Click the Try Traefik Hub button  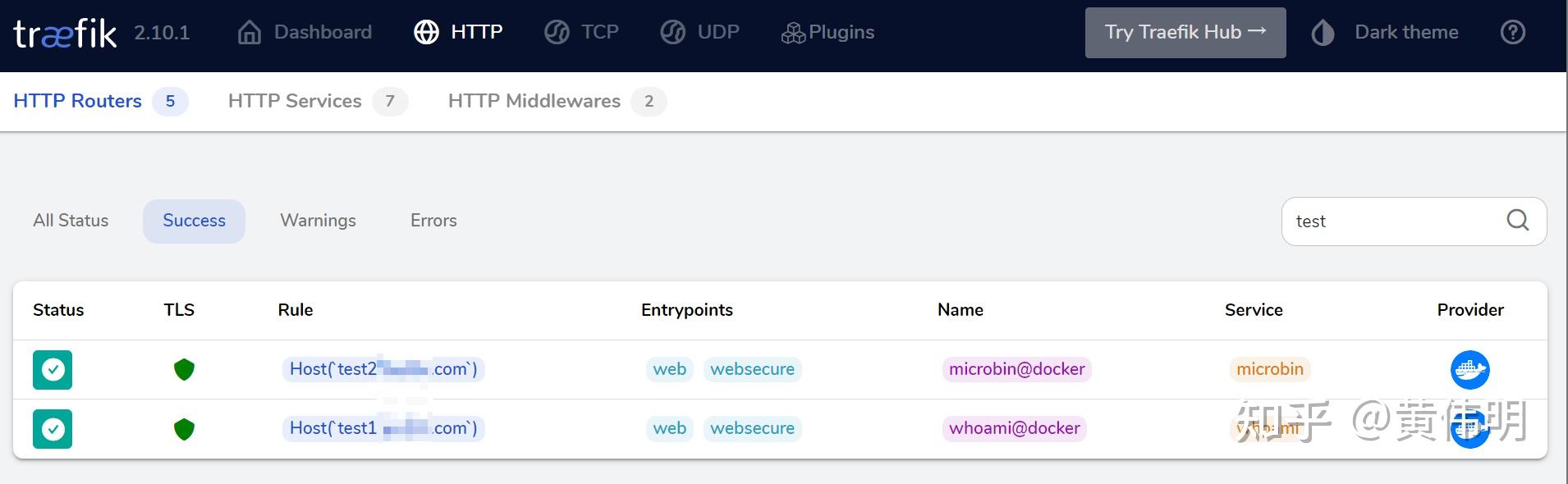[1185, 33]
